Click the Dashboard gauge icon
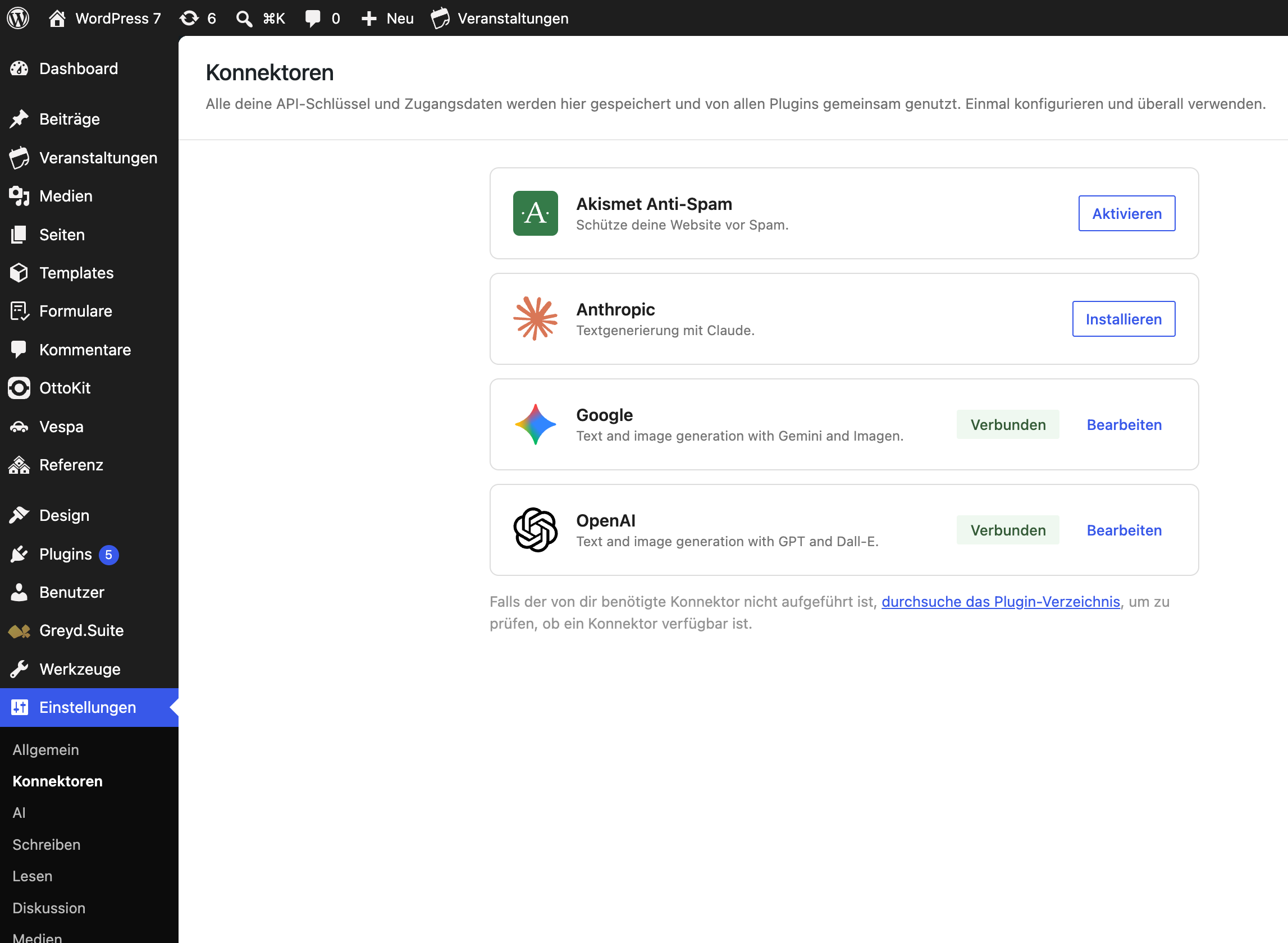 (20, 68)
